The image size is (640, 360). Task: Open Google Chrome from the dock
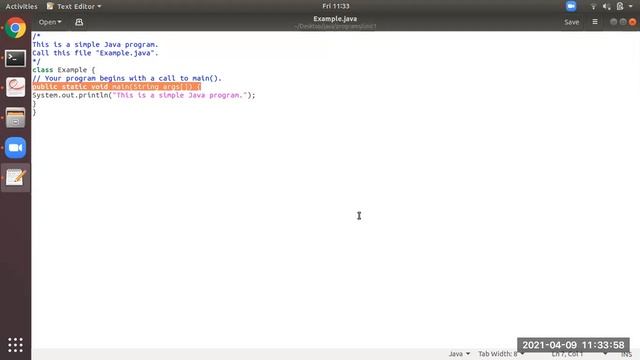[x=16, y=28]
